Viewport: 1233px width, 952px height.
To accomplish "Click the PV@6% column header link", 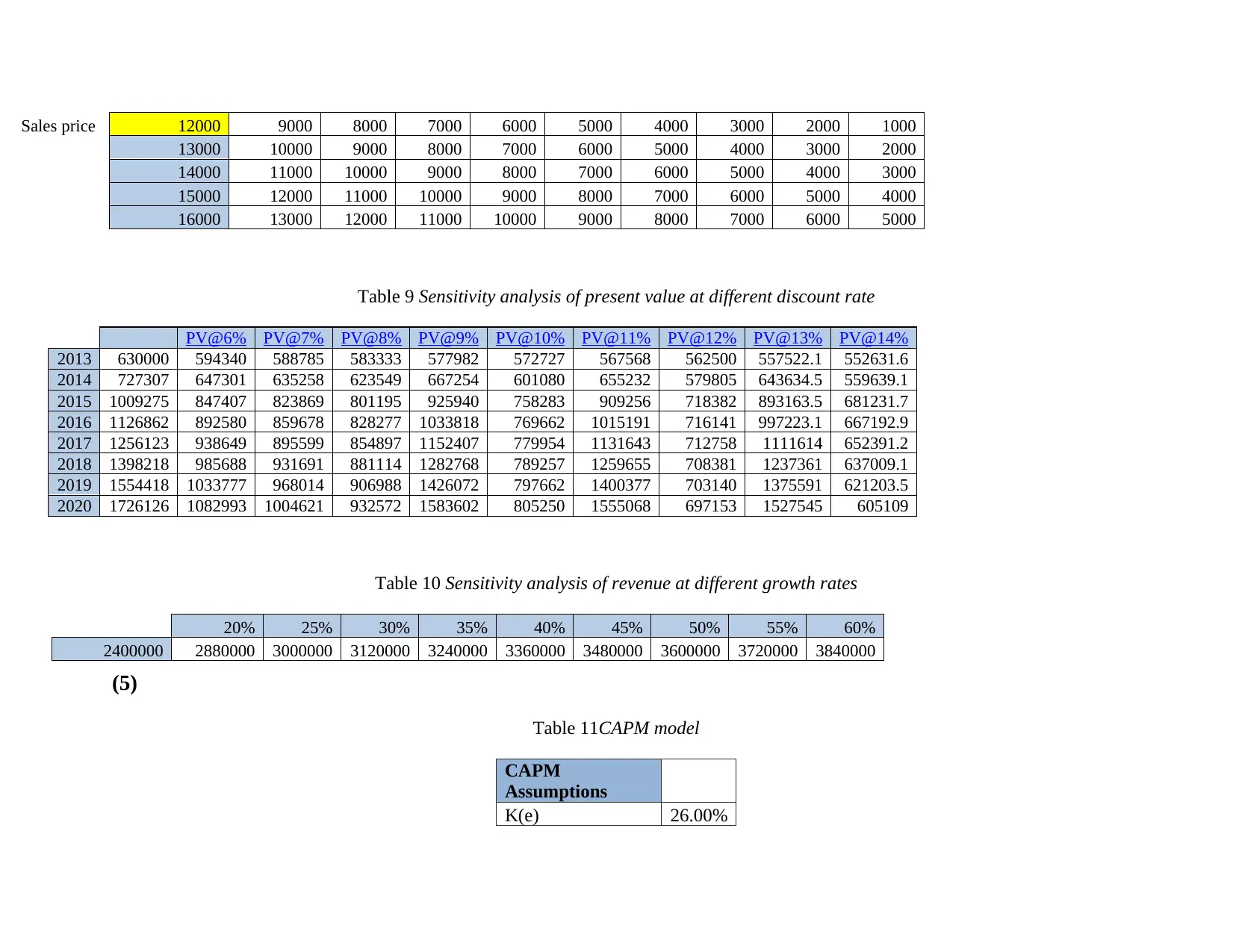I will pos(216,338).
